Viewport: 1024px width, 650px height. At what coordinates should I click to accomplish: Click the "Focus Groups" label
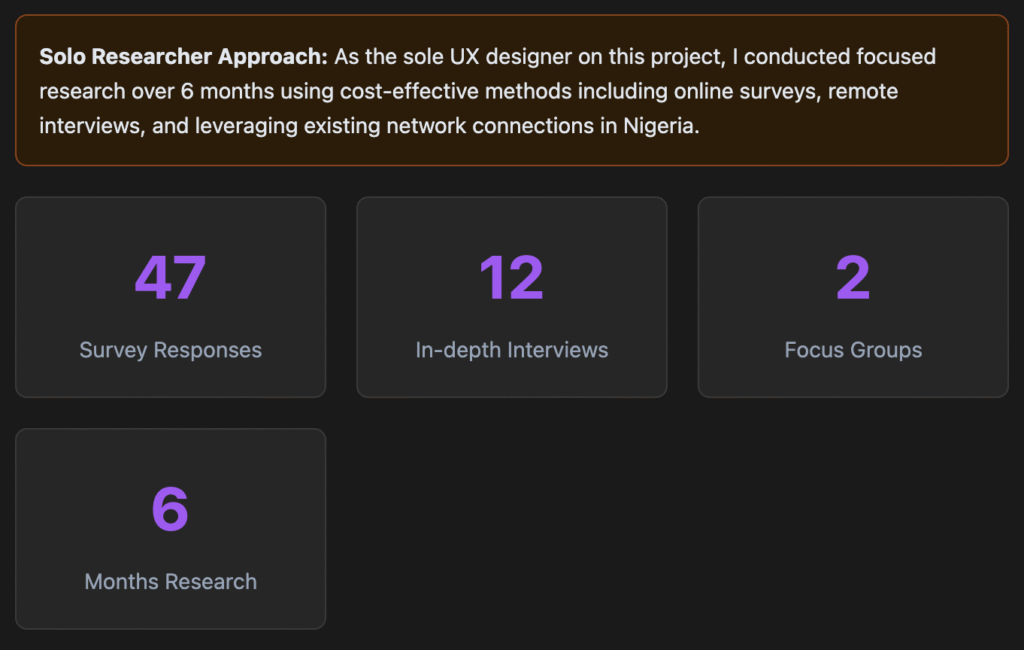[853, 350]
